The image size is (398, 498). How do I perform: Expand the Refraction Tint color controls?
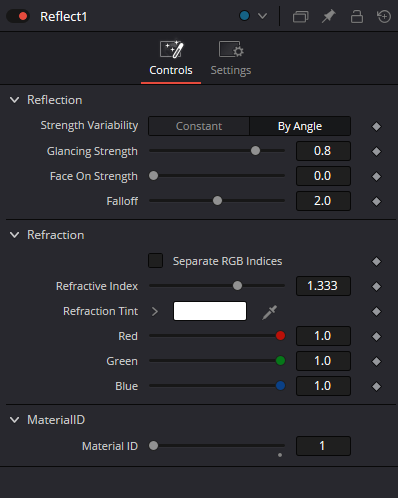[155, 311]
